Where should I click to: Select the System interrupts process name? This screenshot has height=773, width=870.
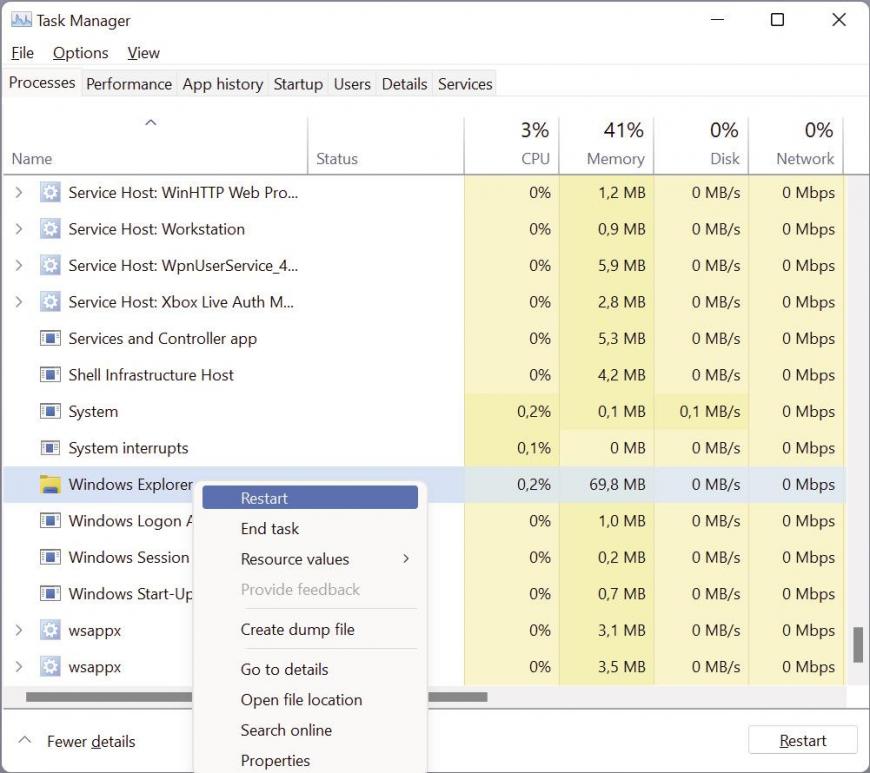click(x=128, y=448)
